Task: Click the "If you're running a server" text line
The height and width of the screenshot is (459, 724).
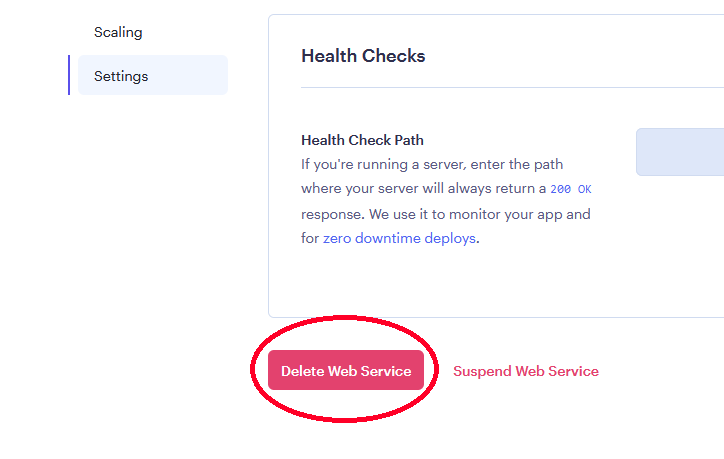Action: 446,163
